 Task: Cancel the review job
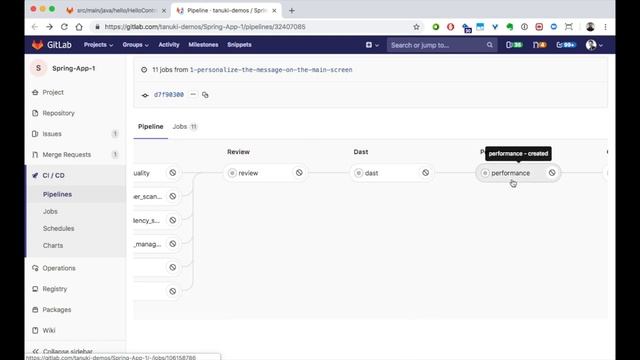click(299, 173)
